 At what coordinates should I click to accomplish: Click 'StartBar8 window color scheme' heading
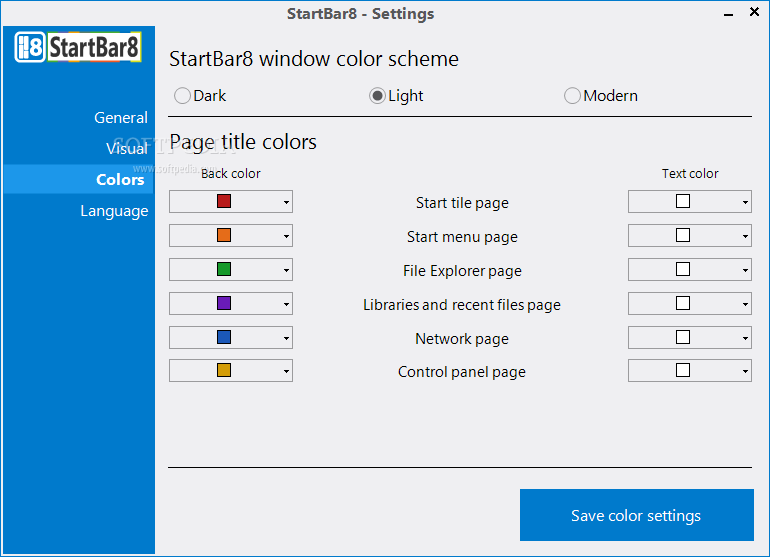pos(314,59)
